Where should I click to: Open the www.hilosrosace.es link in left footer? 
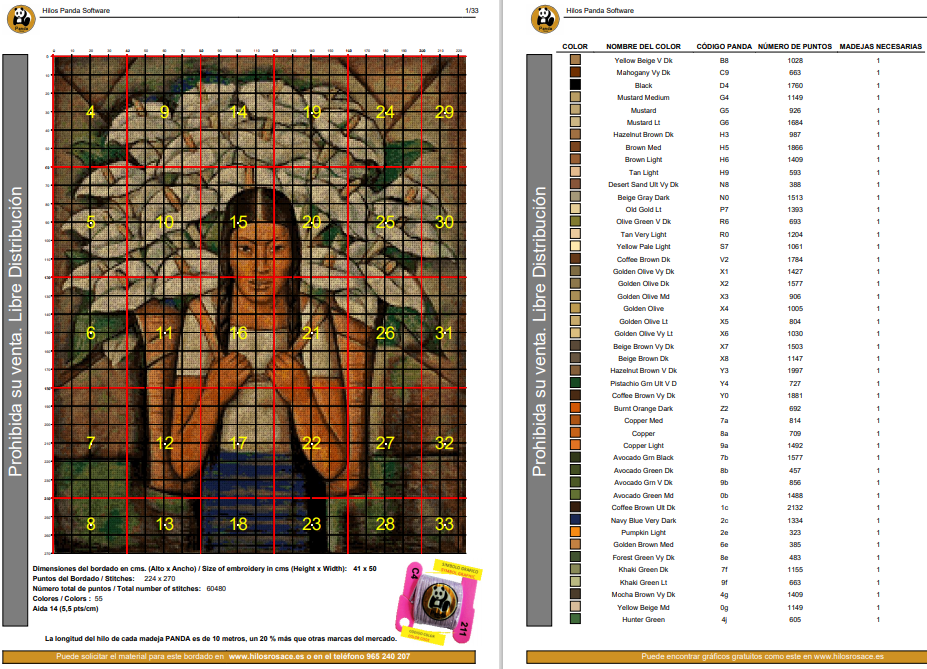click(x=266, y=656)
